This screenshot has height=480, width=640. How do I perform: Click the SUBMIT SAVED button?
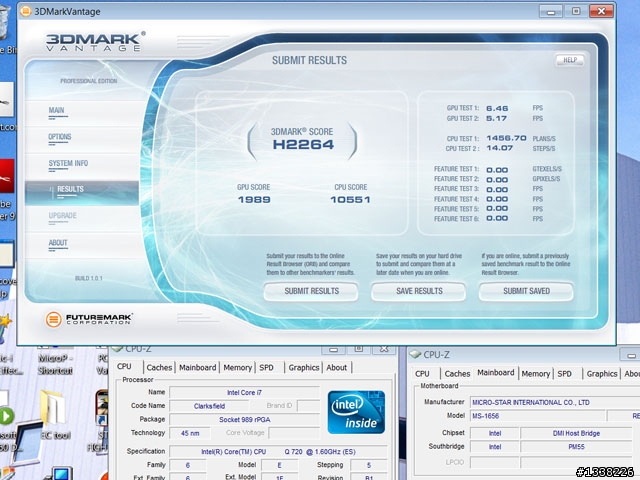point(526,291)
